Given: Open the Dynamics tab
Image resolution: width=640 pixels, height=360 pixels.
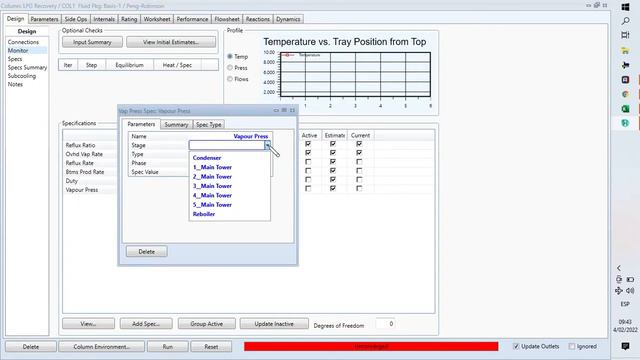Looking at the screenshot, I should (x=288, y=19).
